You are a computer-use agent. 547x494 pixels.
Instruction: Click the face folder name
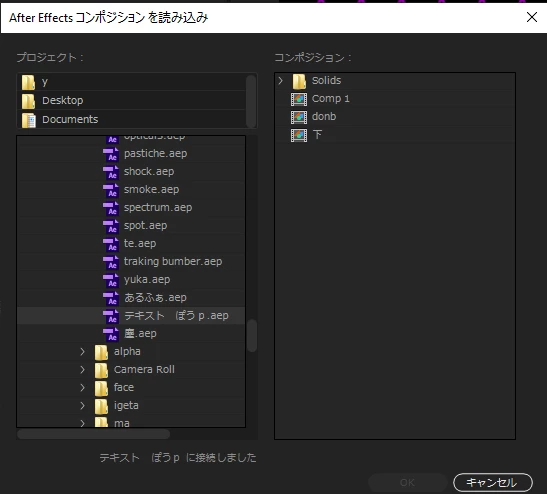coord(124,388)
